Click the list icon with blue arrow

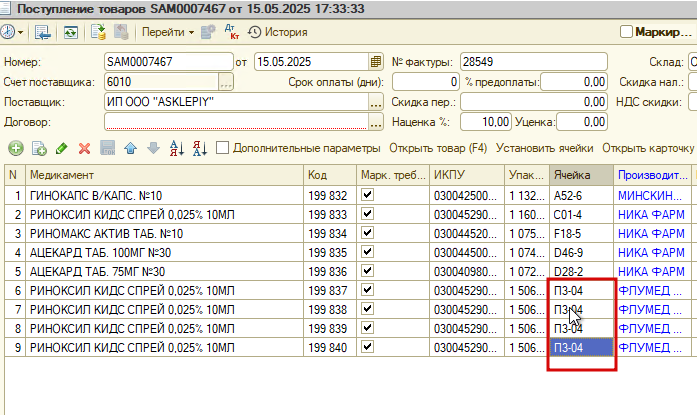42,32
